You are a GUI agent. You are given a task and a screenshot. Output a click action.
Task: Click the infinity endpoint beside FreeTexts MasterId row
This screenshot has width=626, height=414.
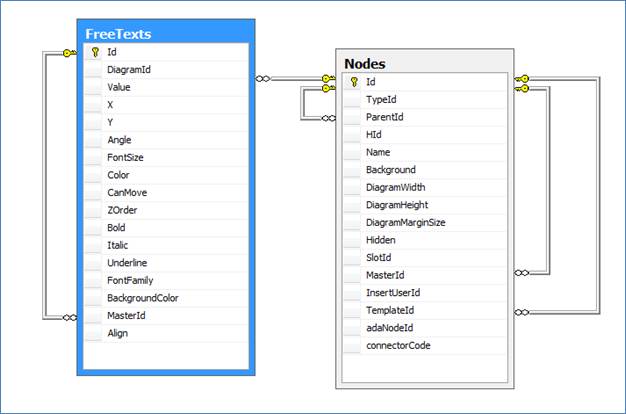(x=68, y=317)
